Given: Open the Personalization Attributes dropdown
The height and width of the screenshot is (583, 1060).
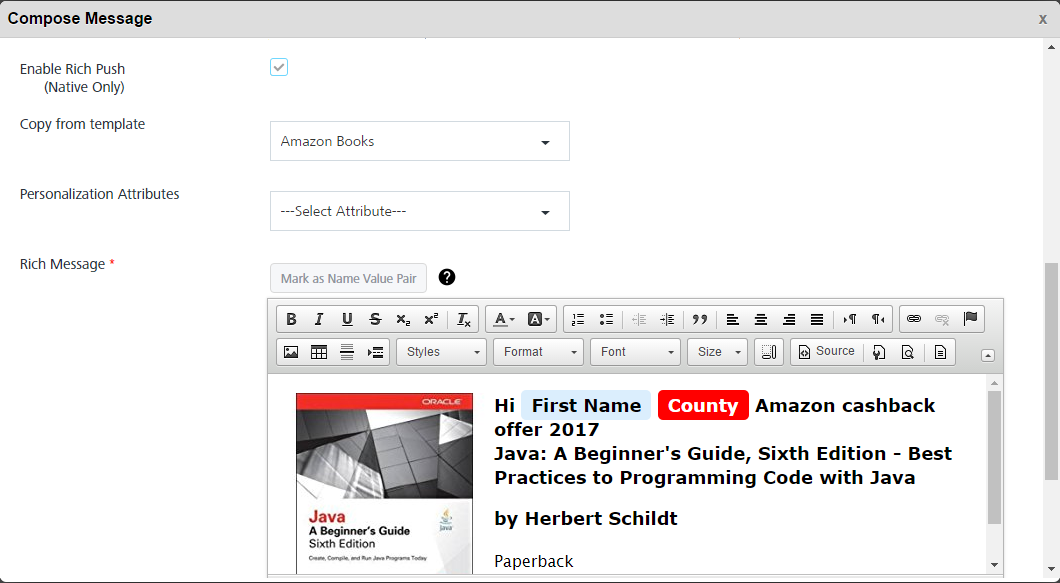Looking at the screenshot, I should tap(420, 211).
